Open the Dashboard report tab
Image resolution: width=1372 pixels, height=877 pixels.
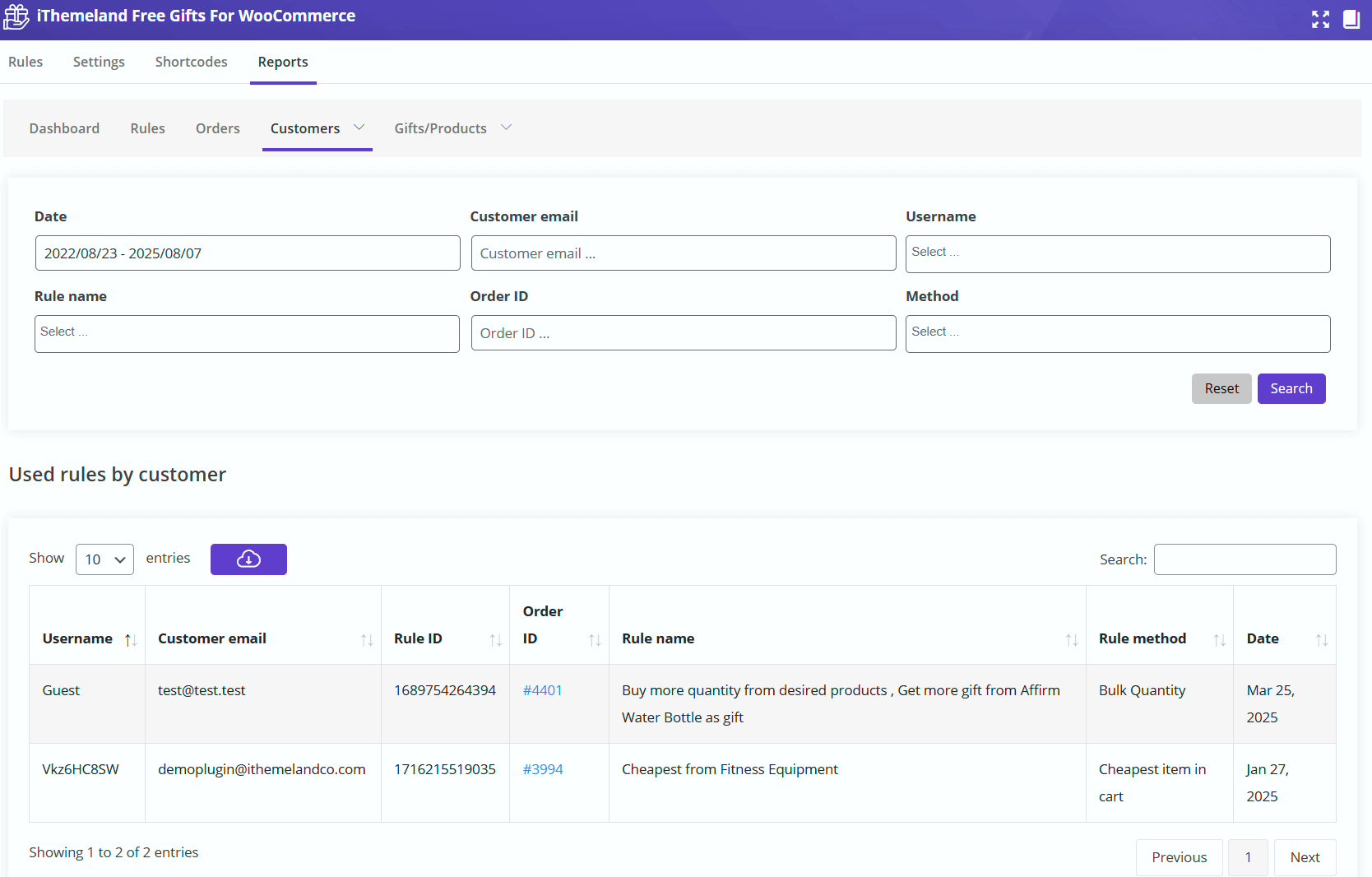coord(64,128)
